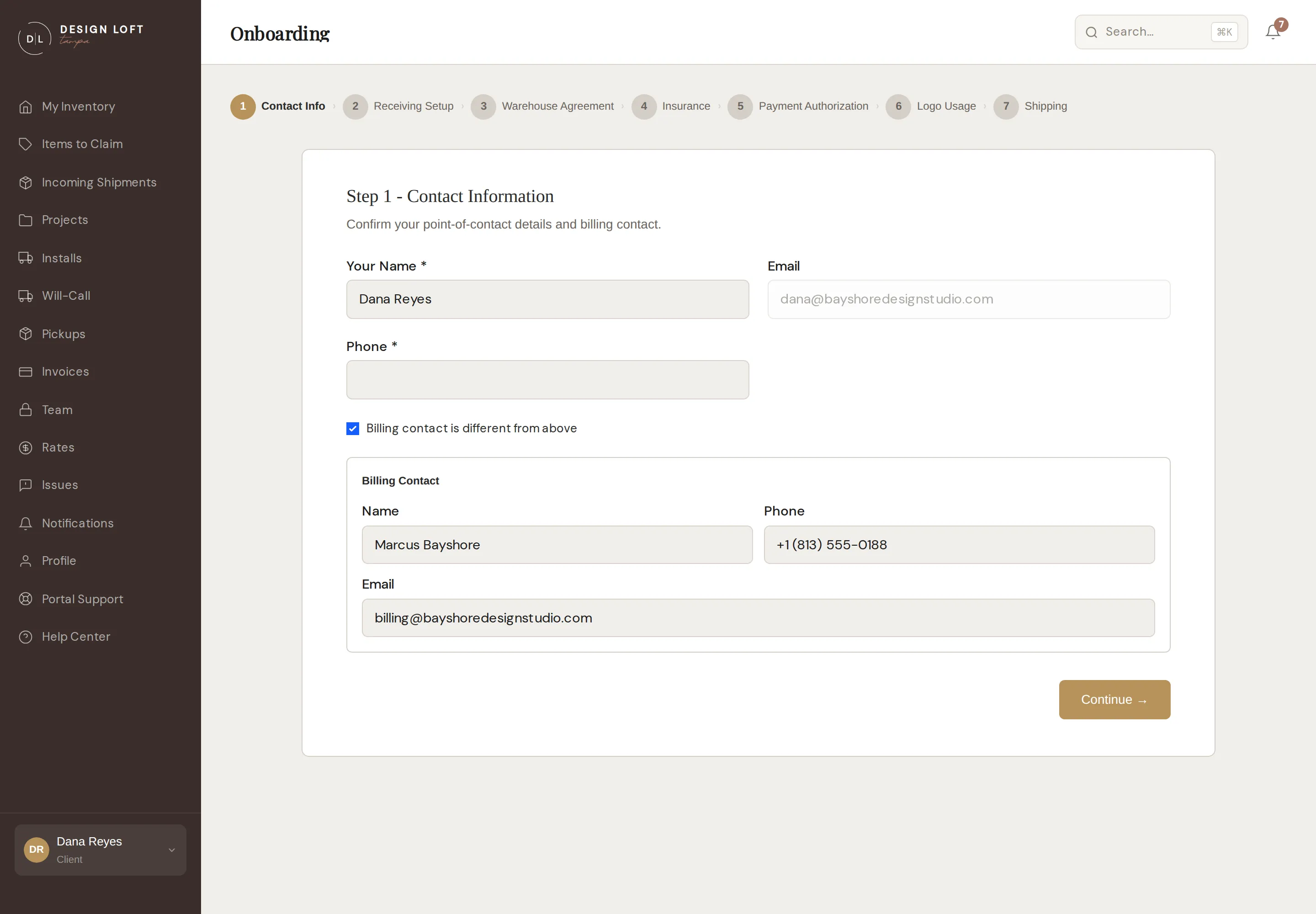Click the Search box
Screen dimensions: 1316x914
pos(1161,32)
